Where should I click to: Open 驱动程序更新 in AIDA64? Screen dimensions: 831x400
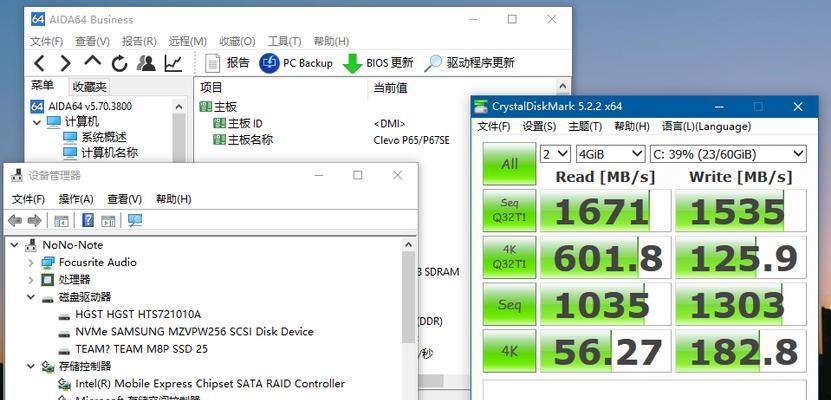(x=470, y=63)
